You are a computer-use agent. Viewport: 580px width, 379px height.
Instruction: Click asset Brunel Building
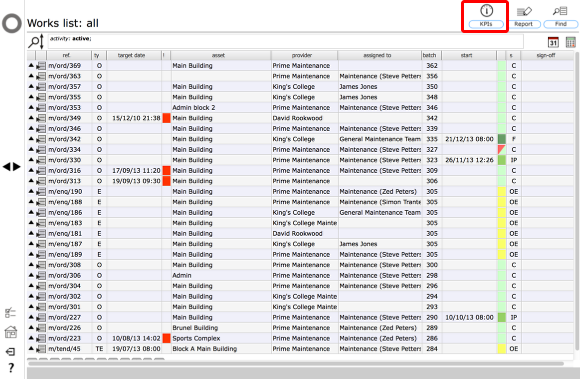195,328
